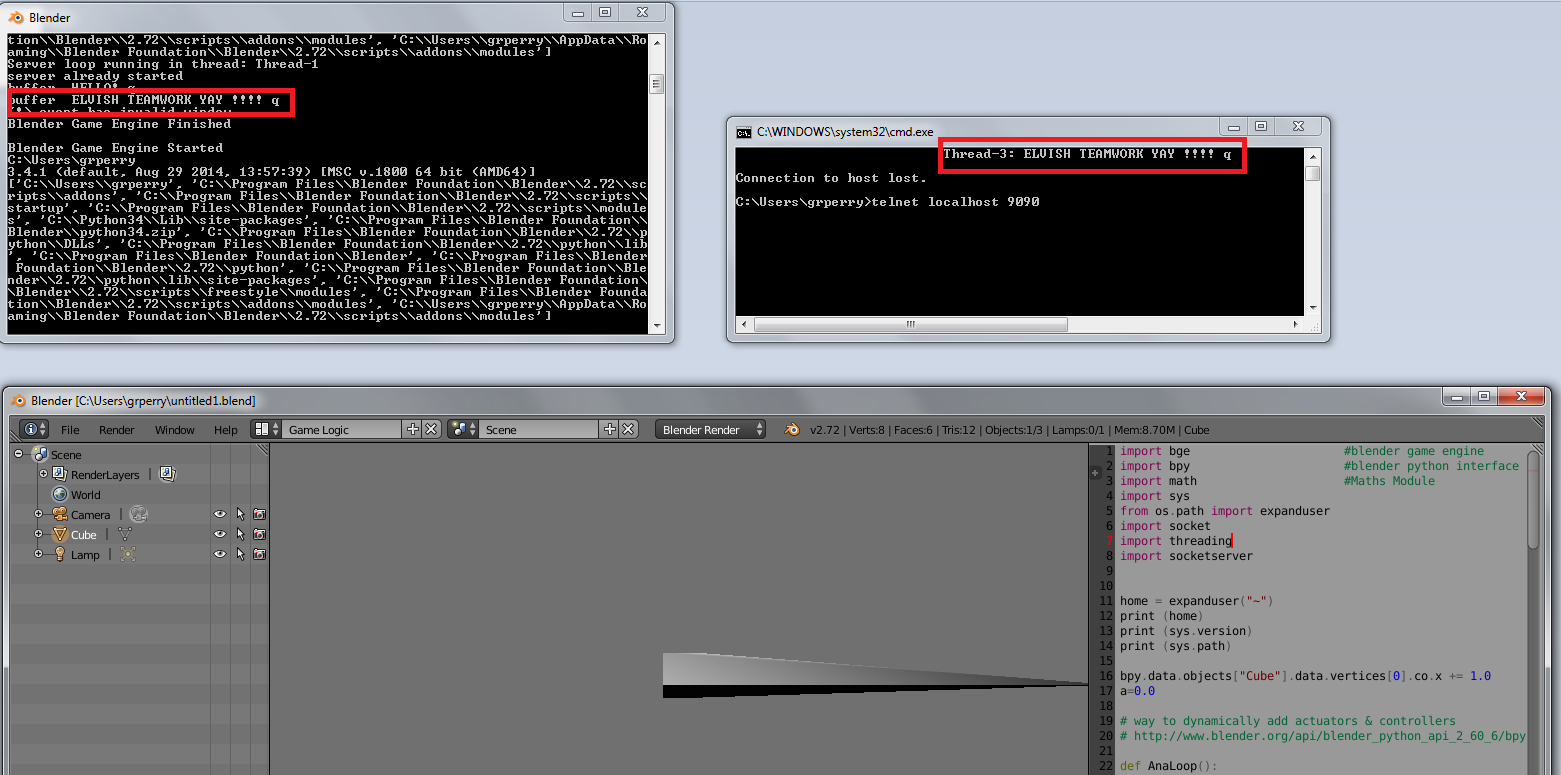Click the cmd window scroll right arrow
The image size is (1561, 775).
1295,324
